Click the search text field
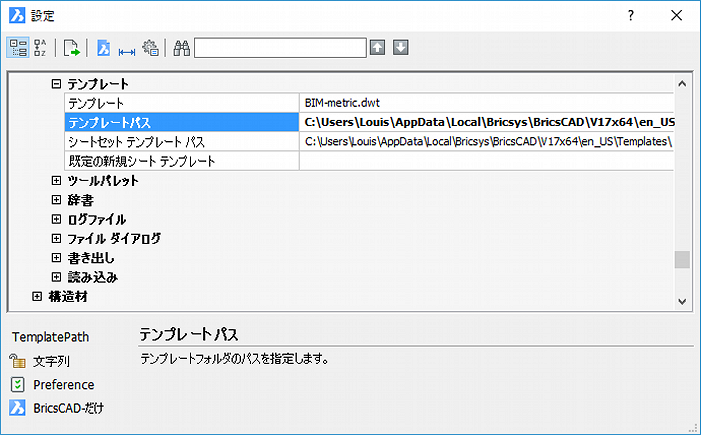Screen dimensions: 704x435 pyautogui.click(x=280, y=48)
